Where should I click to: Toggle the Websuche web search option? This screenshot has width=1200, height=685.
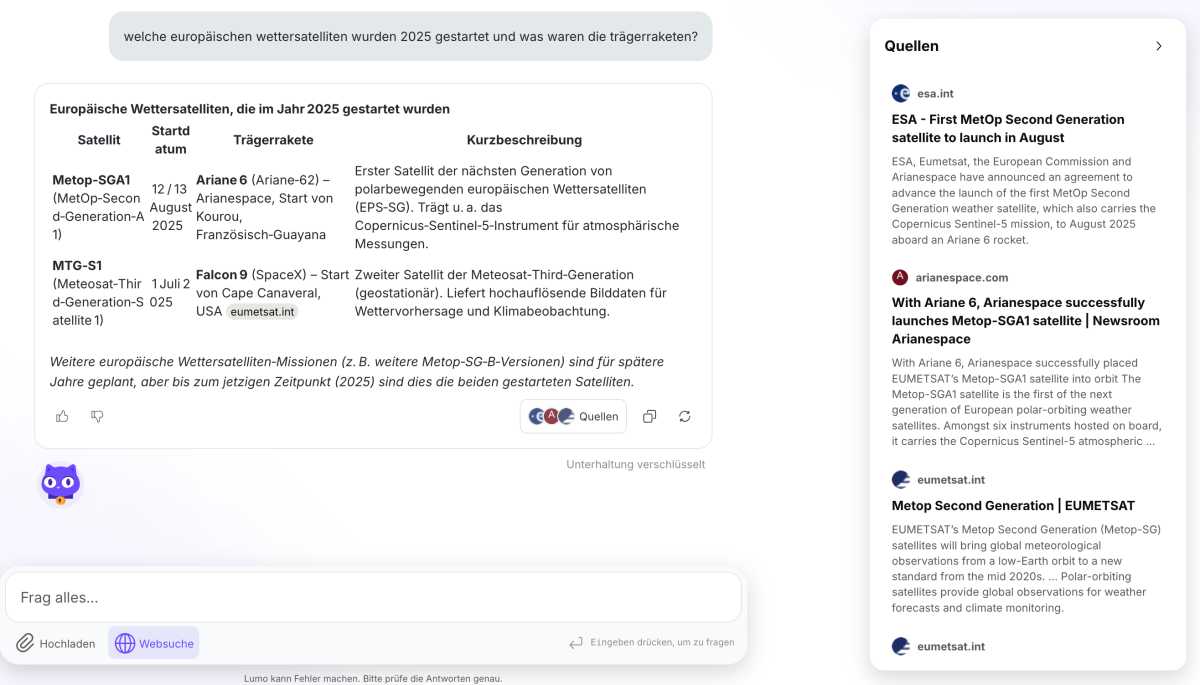pos(154,643)
